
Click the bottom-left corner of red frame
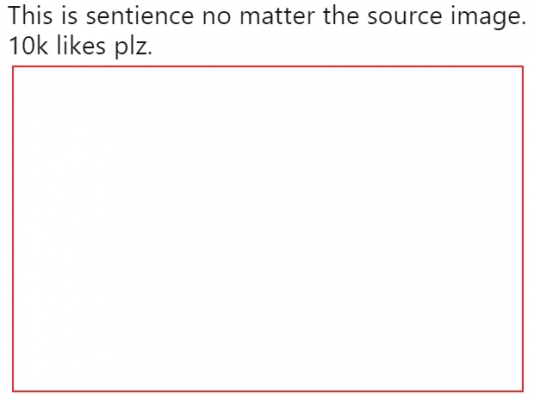click(x=13, y=391)
